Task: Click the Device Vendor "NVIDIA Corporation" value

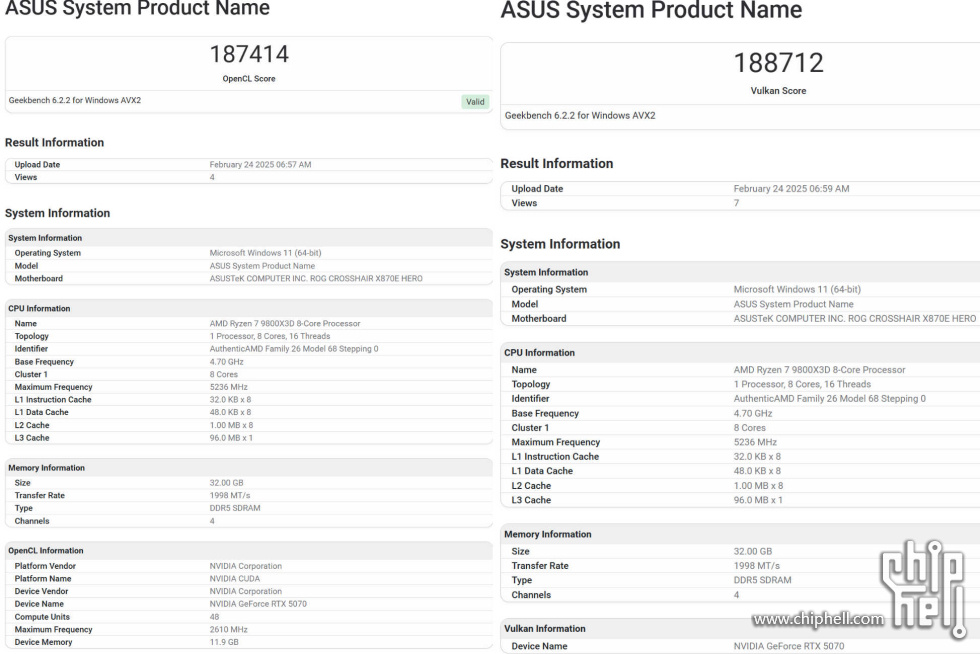Action: (x=246, y=591)
